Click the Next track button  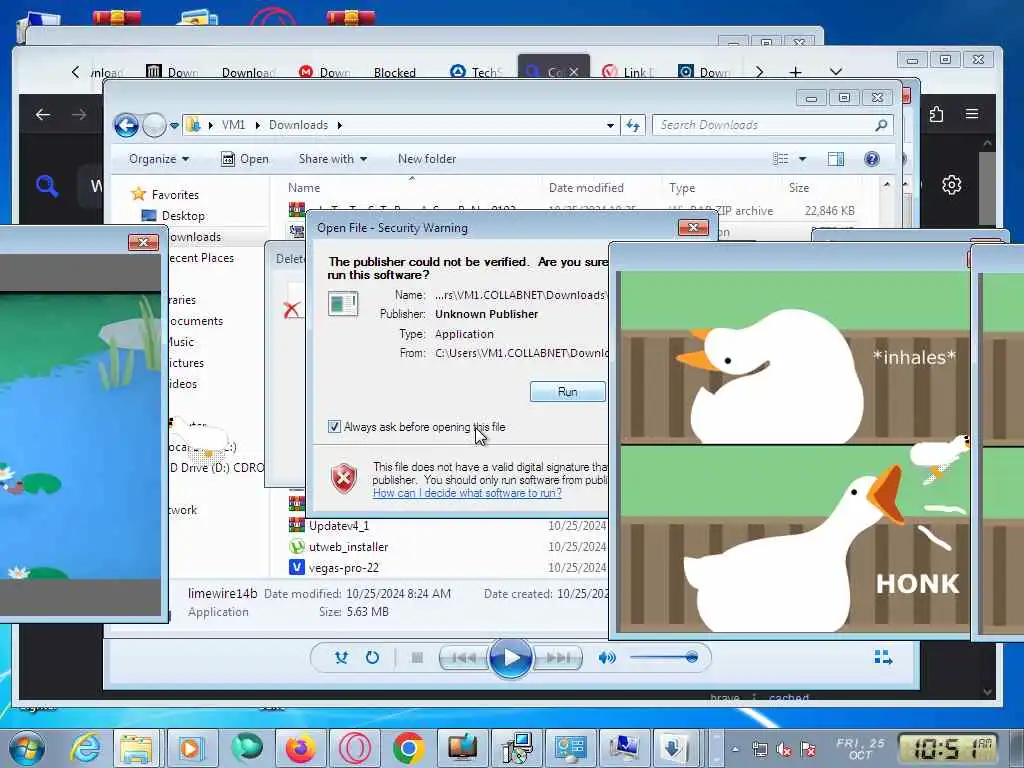tap(557, 658)
